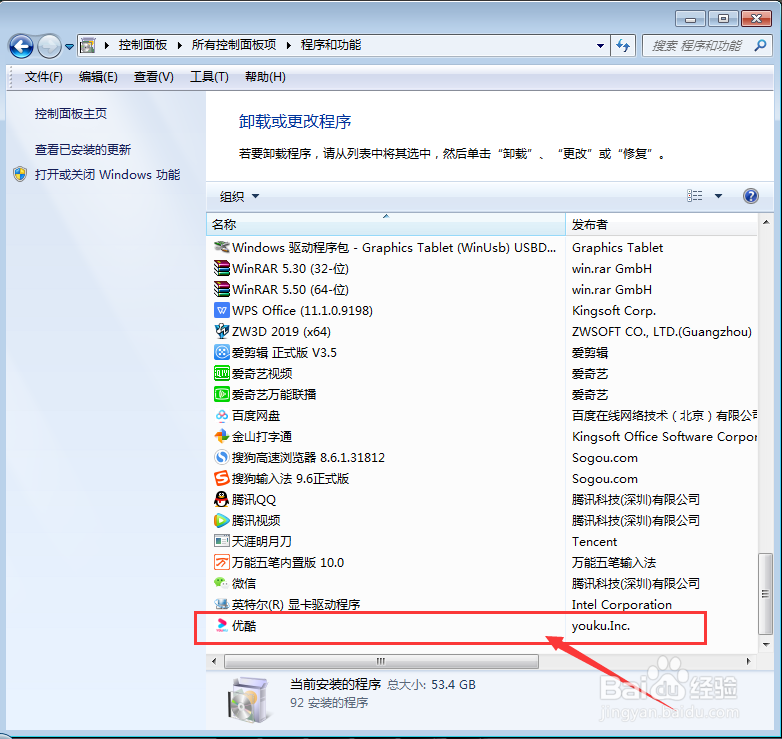Open the 组织 dropdown
Screen dimensions: 782x739
[x=239, y=196]
